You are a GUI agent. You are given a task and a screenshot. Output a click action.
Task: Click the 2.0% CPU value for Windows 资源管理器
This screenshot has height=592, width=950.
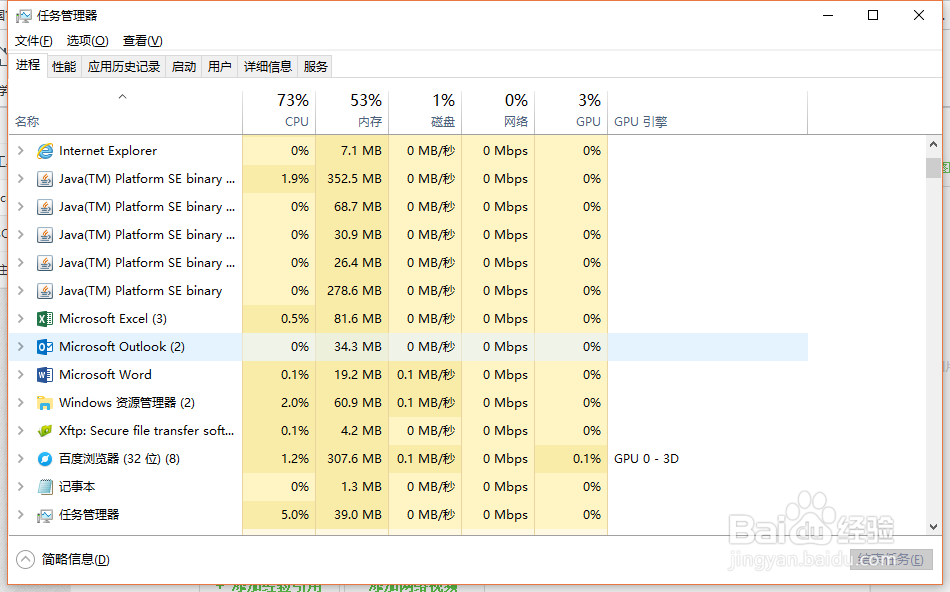coord(295,403)
